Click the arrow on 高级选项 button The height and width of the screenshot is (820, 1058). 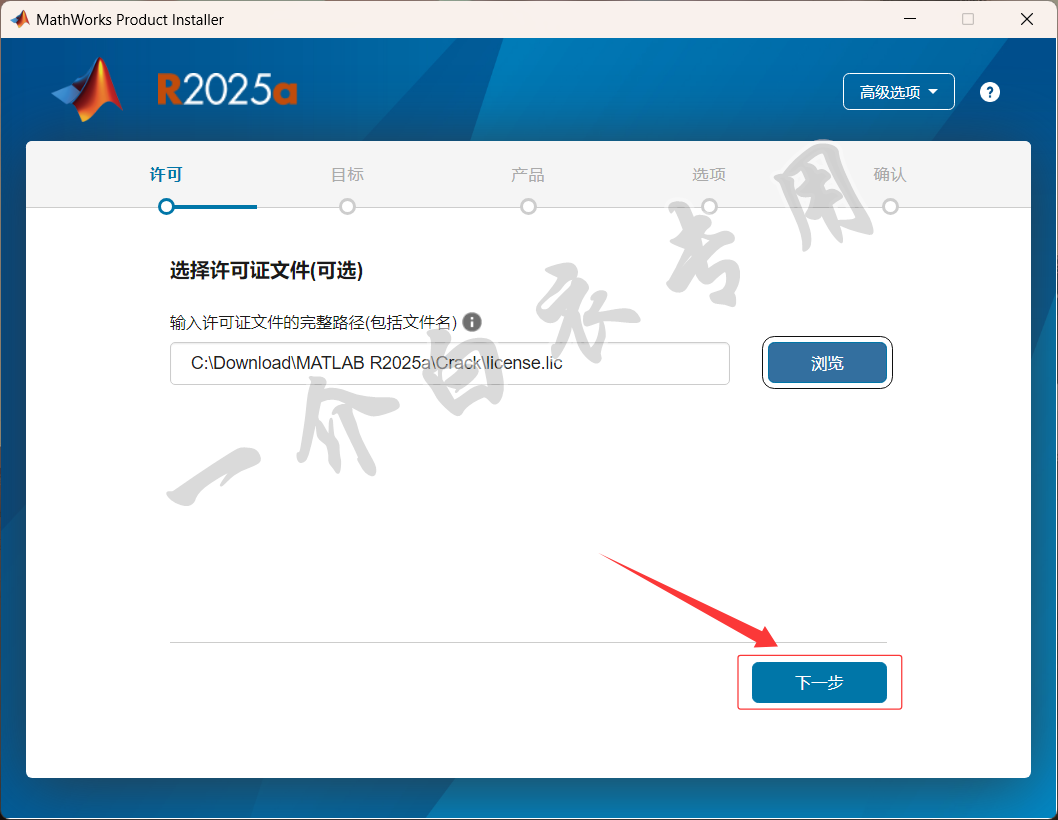(933, 92)
